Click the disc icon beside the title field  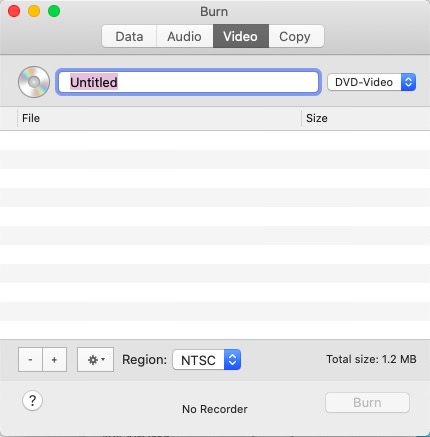tap(34, 82)
